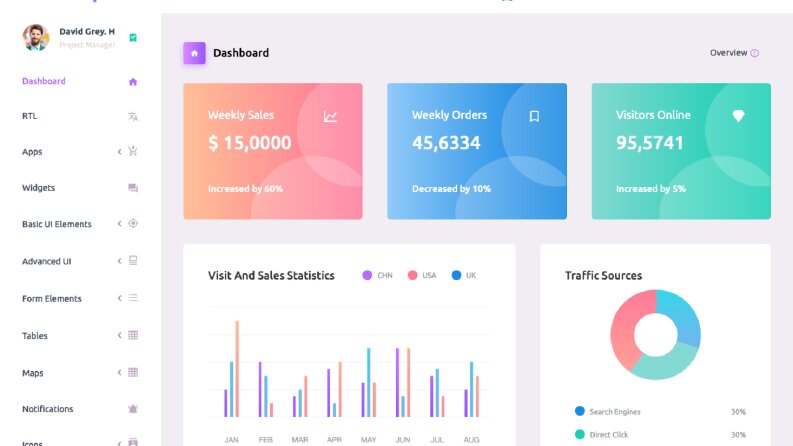Toggle the CHN legend series

coord(377,275)
